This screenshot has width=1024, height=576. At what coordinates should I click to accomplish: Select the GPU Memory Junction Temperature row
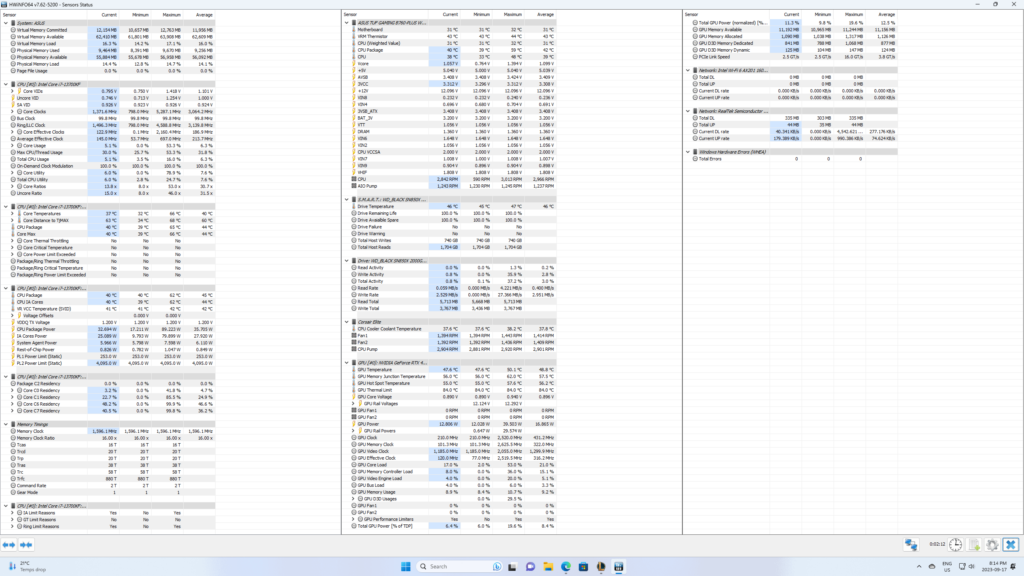[450, 377]
